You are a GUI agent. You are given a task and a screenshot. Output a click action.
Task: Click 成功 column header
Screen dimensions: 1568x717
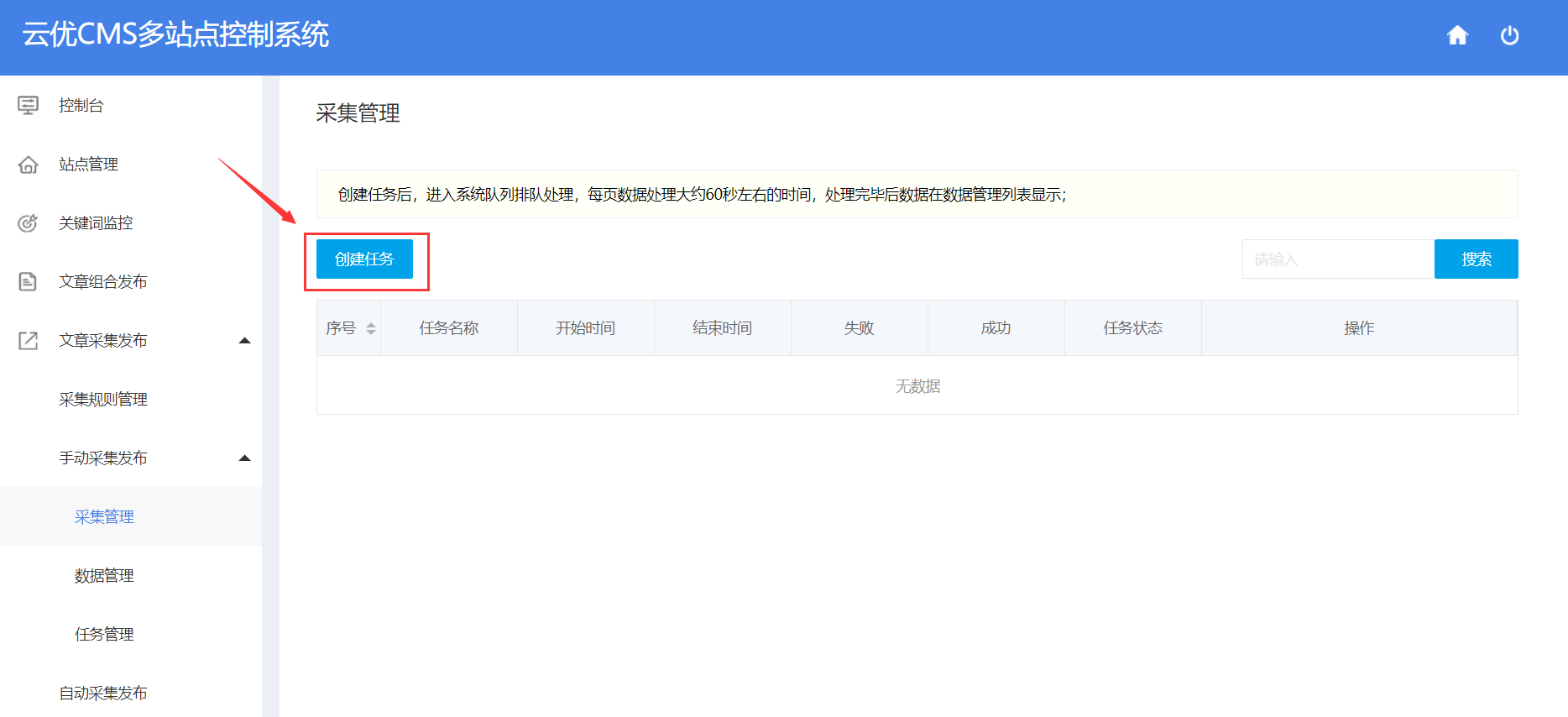coord(996,328)
